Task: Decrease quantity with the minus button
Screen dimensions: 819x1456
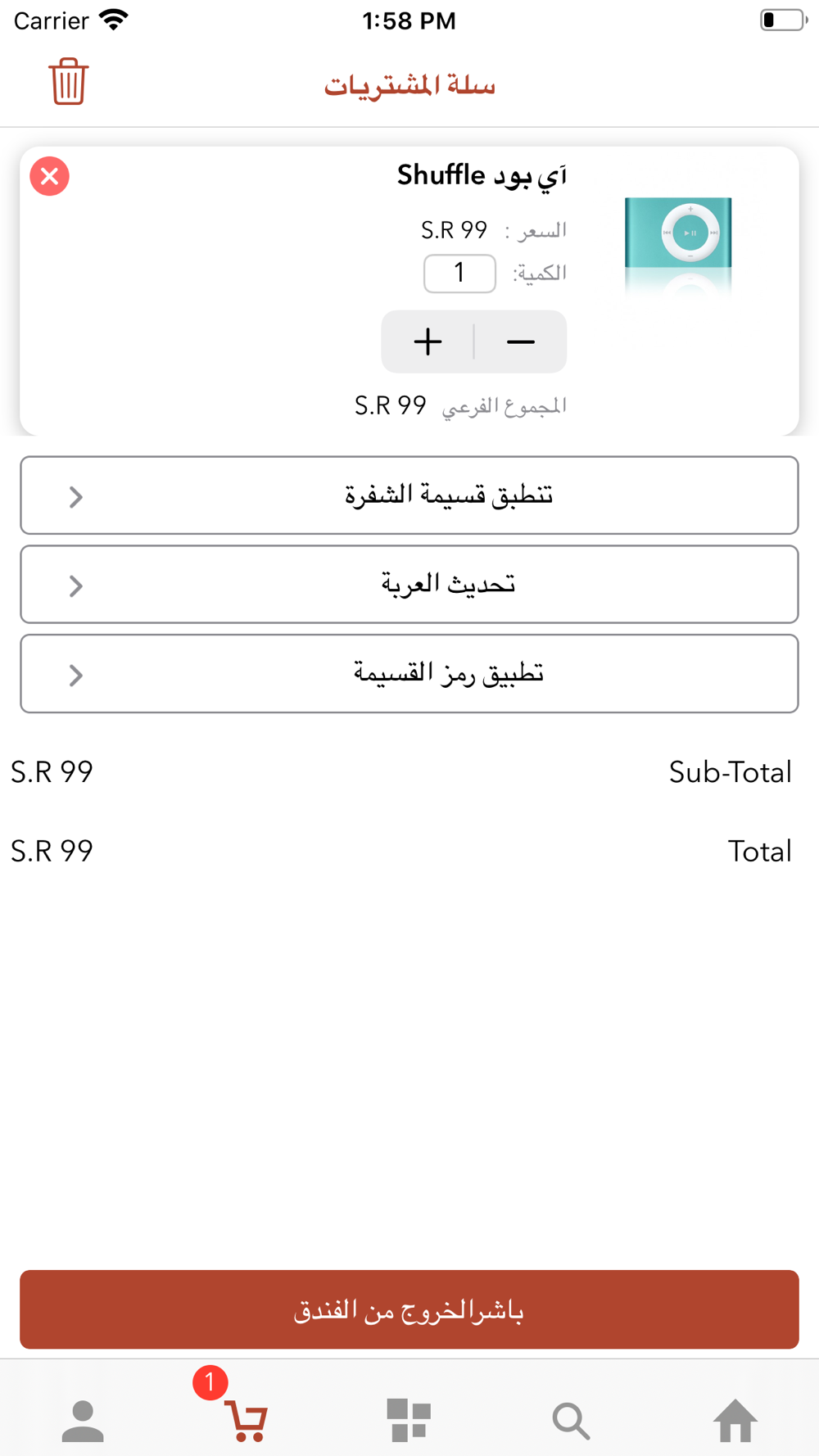Action: pos(521,341)
